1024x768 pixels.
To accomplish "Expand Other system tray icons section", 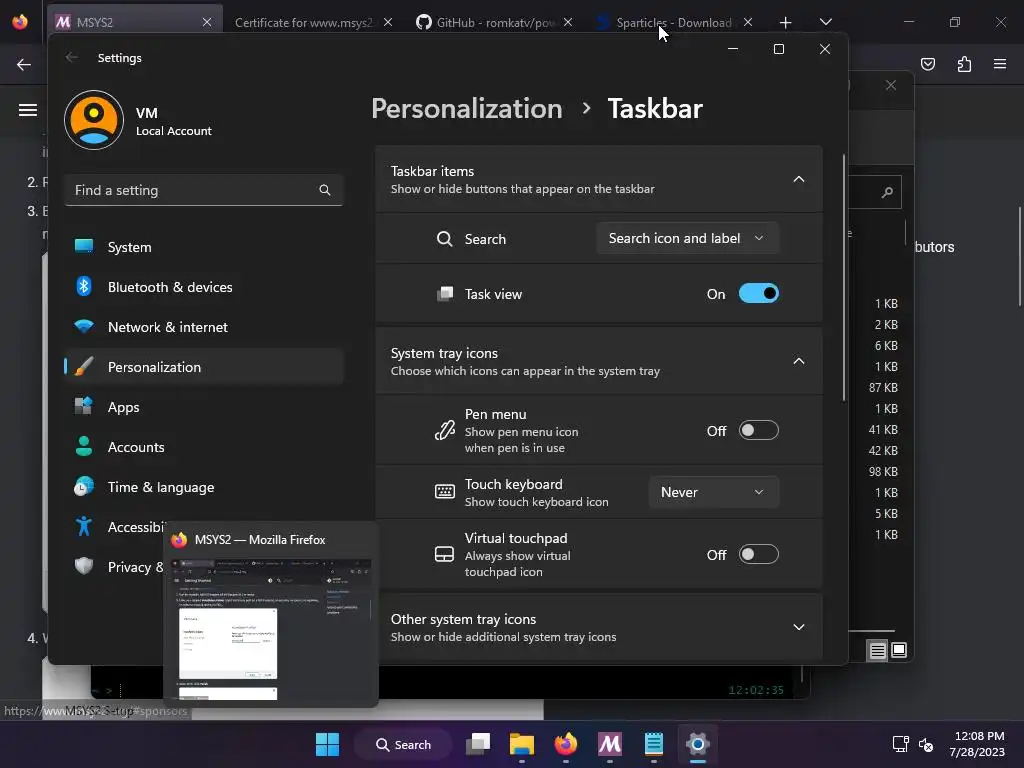I will pyautogui.click(x=798, y=627).
